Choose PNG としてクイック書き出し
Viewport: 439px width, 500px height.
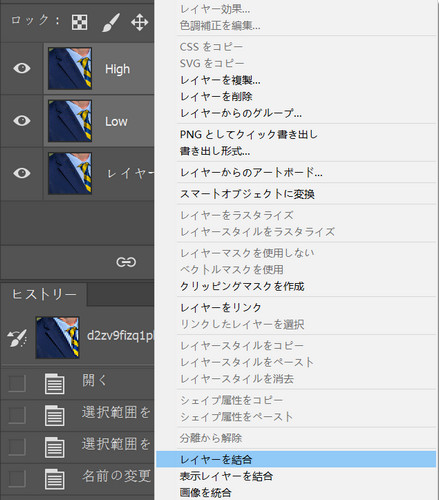tap(249, 134)
